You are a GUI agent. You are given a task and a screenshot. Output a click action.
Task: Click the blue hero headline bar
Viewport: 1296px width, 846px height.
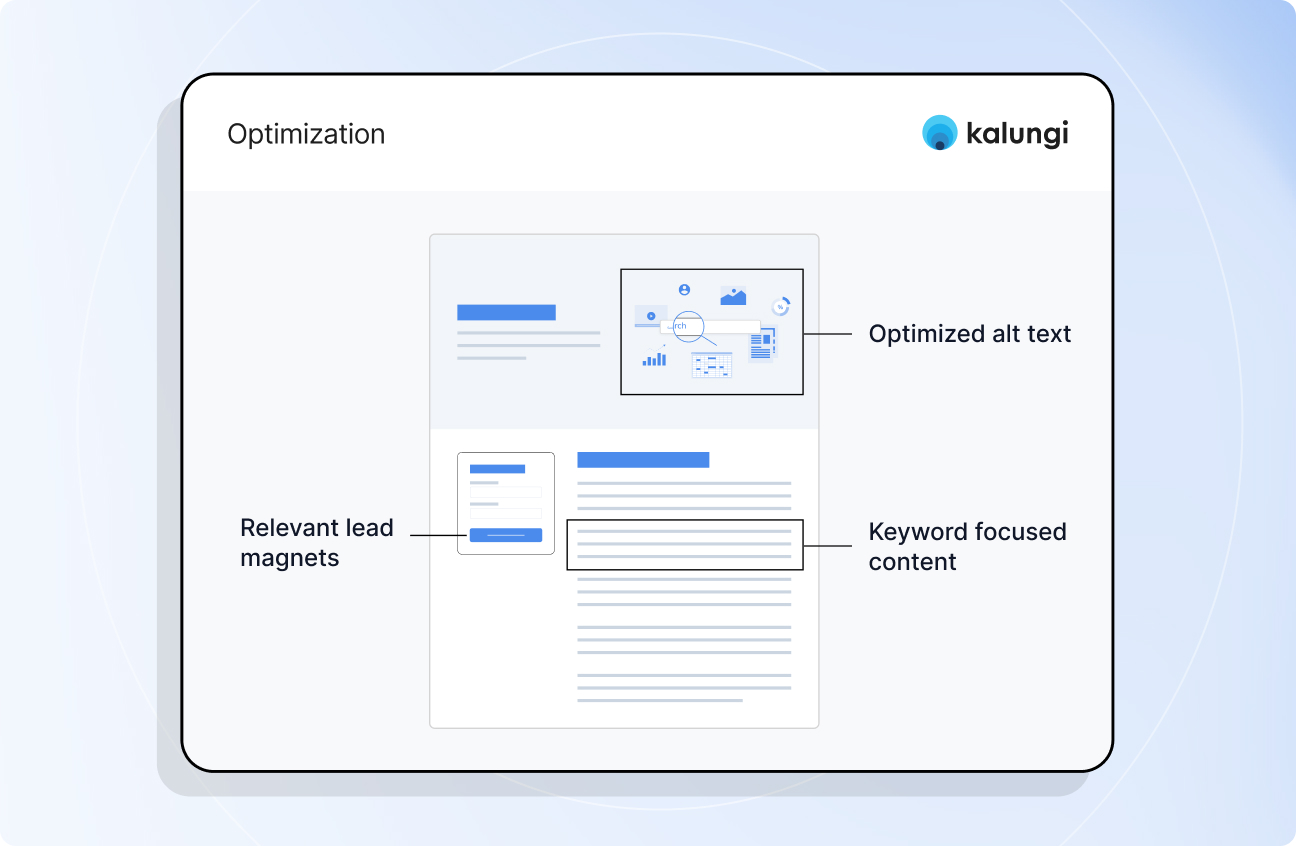[x=506, y=312]
